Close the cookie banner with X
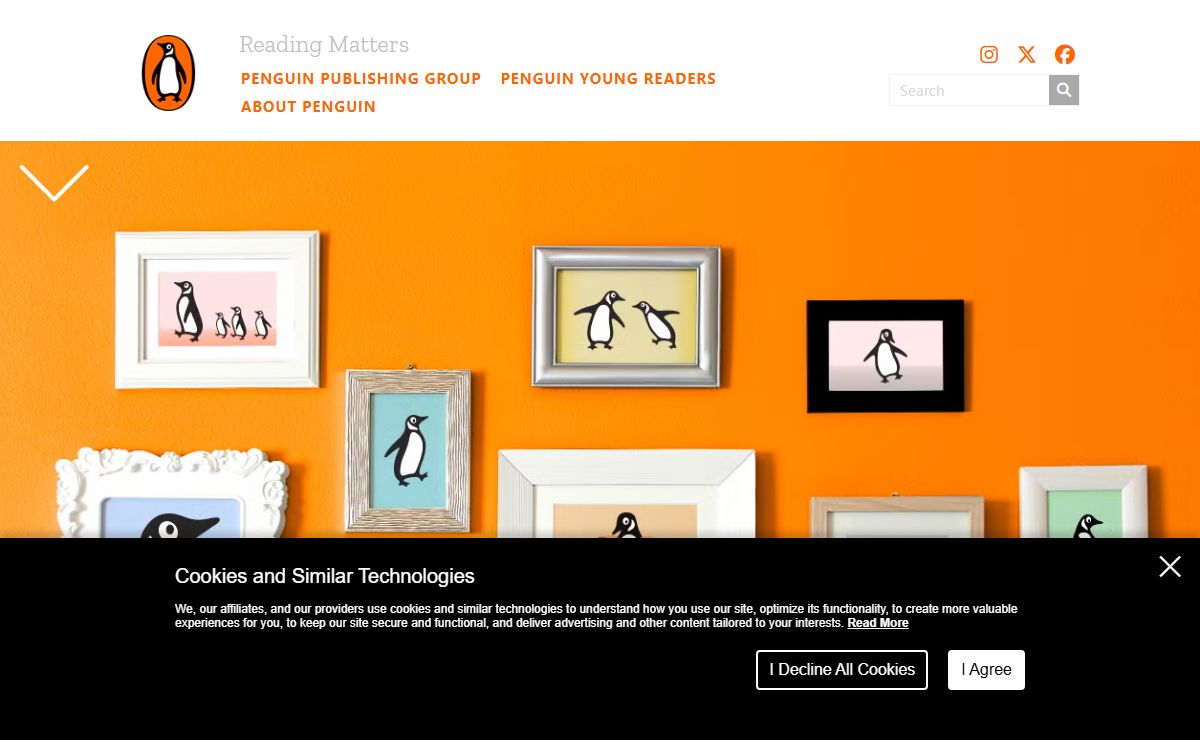1200x740 pixels. point(1170,567)
